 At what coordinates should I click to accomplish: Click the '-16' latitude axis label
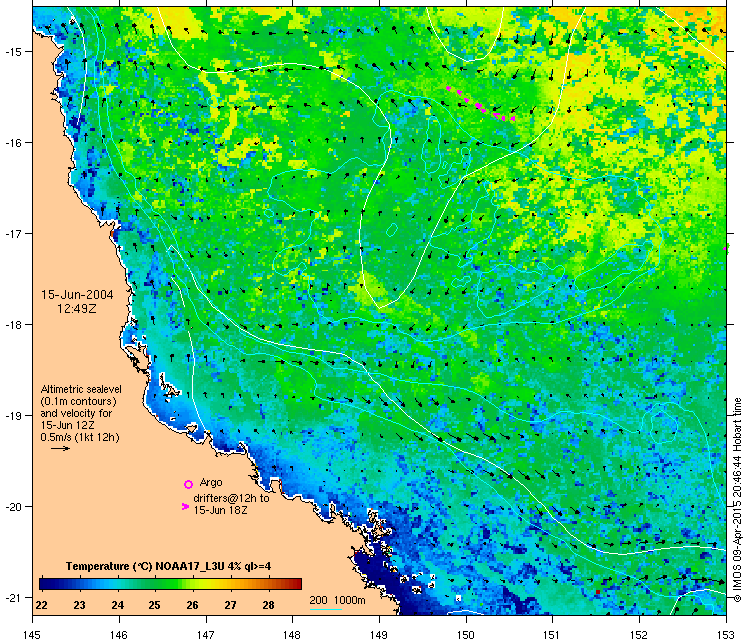[12, 143]
